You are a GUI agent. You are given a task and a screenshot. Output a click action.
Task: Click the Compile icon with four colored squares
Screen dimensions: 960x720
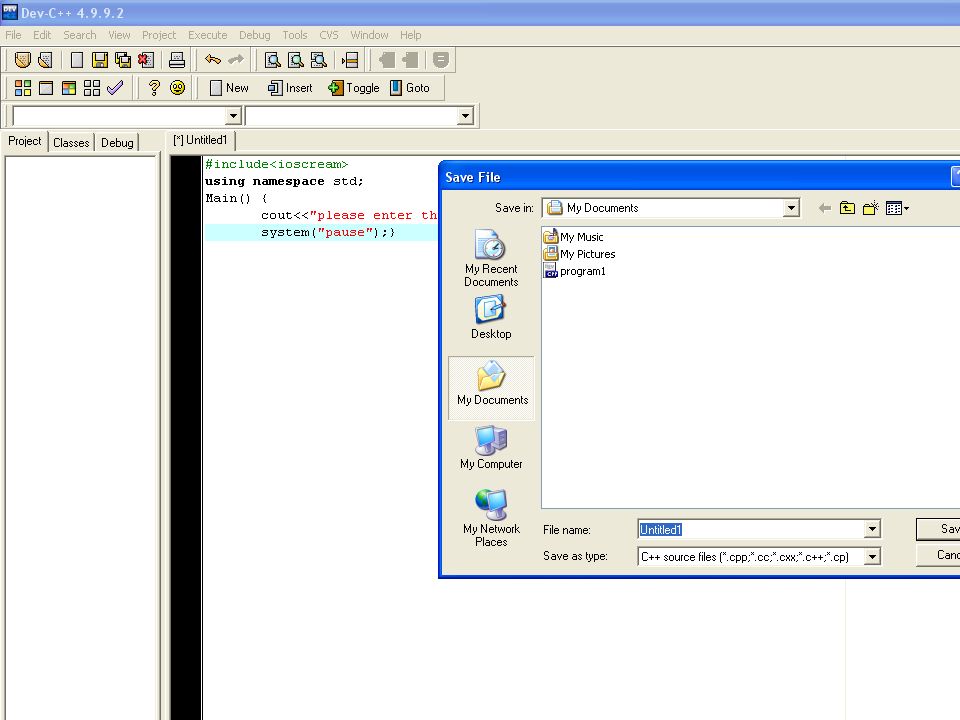click(x=23, y=88)
